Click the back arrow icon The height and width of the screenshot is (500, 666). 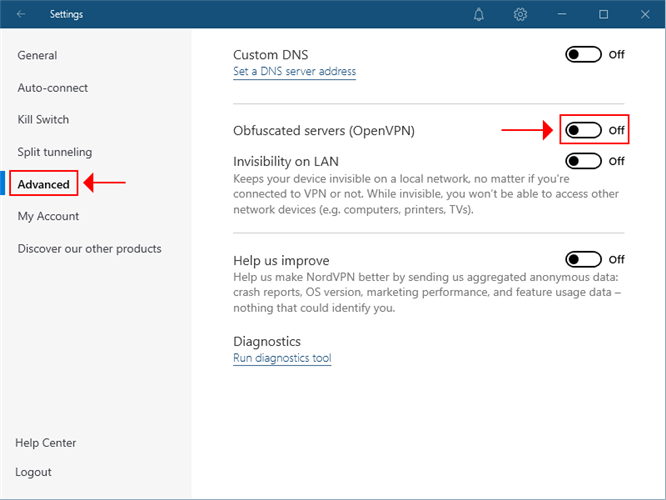[22, 14]
